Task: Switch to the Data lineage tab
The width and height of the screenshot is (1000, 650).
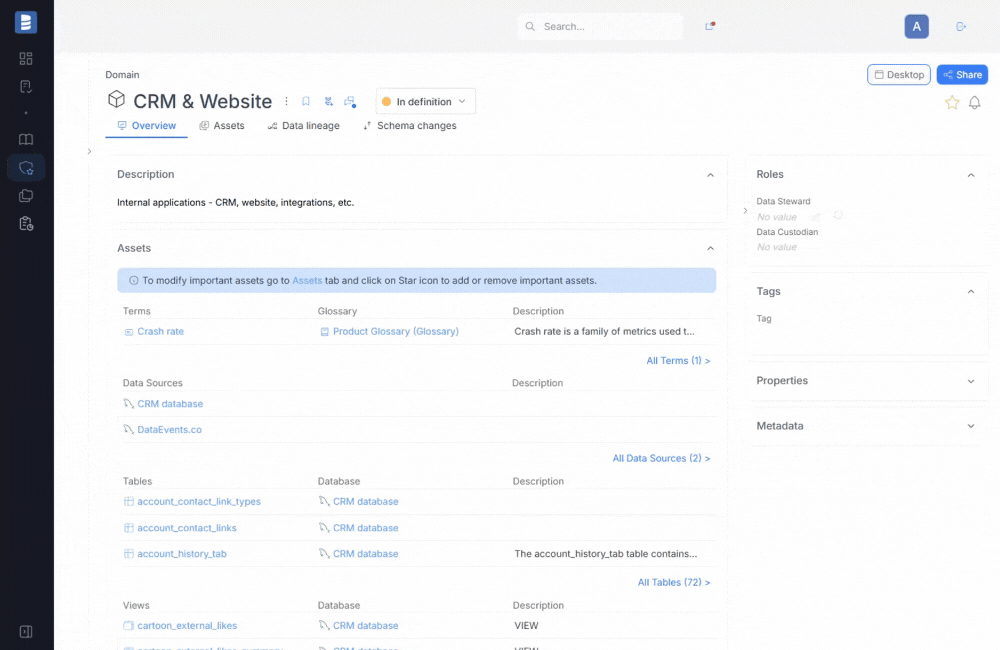Action: coord(304,126)
